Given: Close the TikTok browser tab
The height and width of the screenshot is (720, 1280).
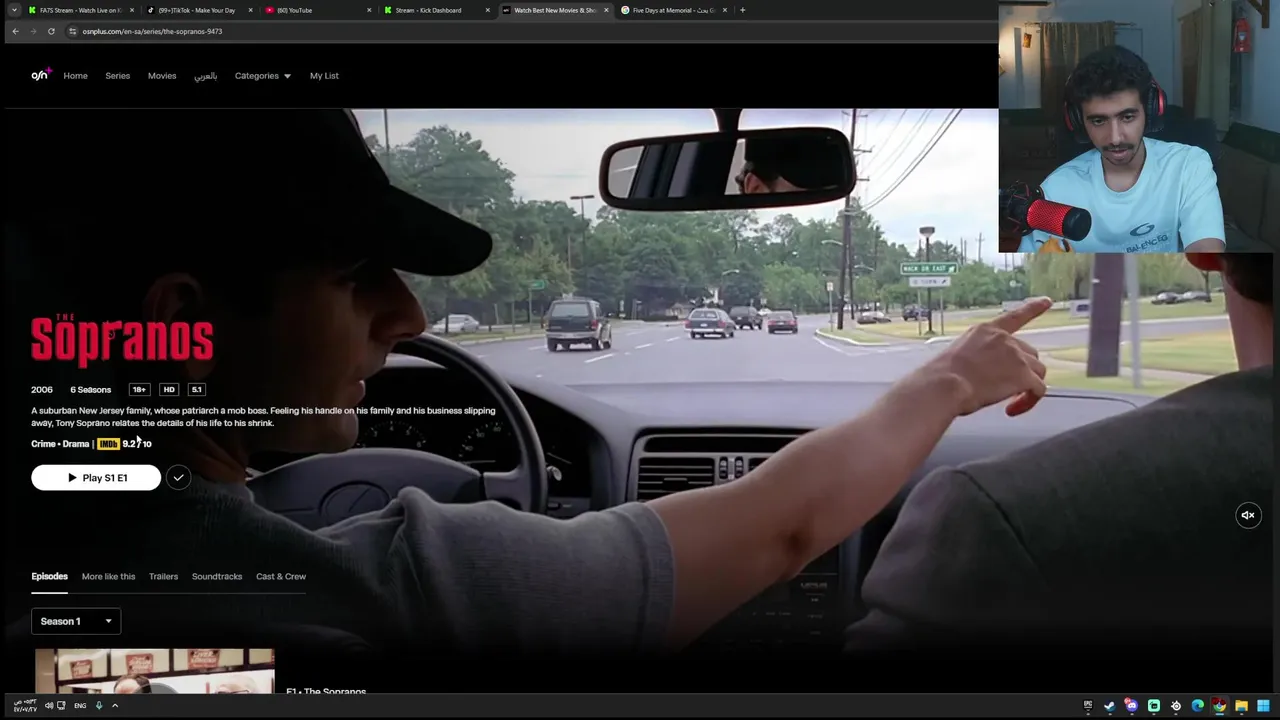Looking at the screenshot, I should coord(250,10).
